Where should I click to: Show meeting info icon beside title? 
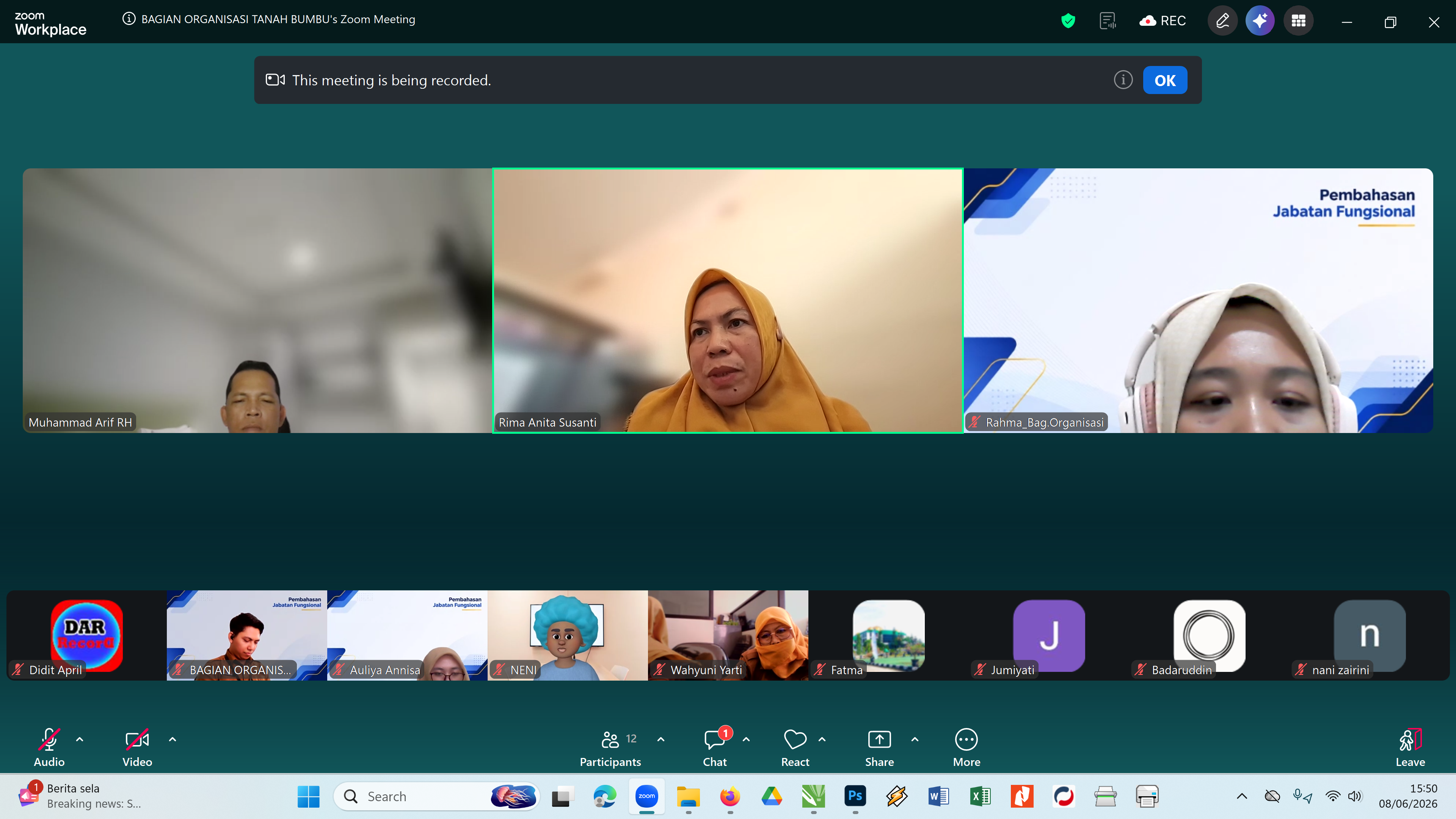[x=129, y=19]
